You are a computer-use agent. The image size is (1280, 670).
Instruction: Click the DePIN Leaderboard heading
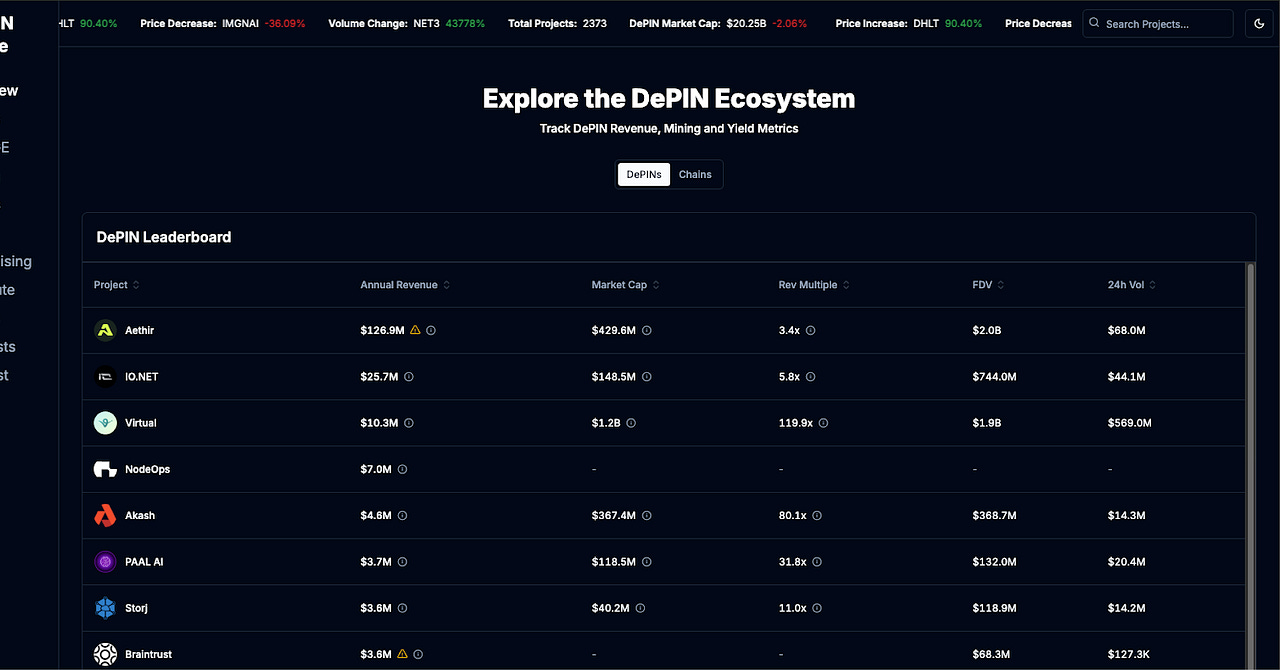point(164,237)
